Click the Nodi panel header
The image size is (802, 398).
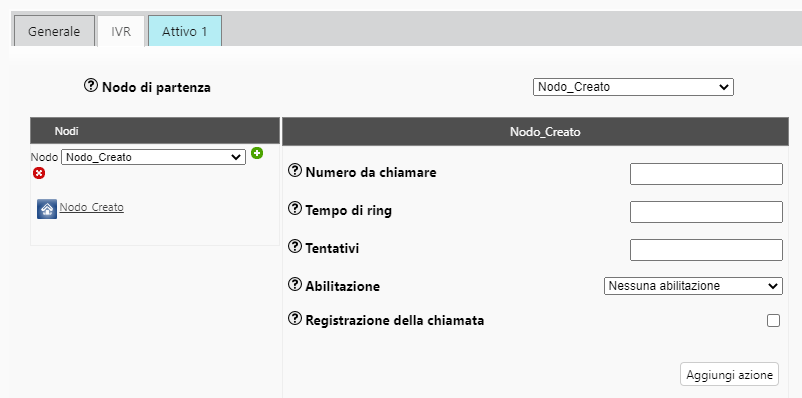click(x=155, y=131)
